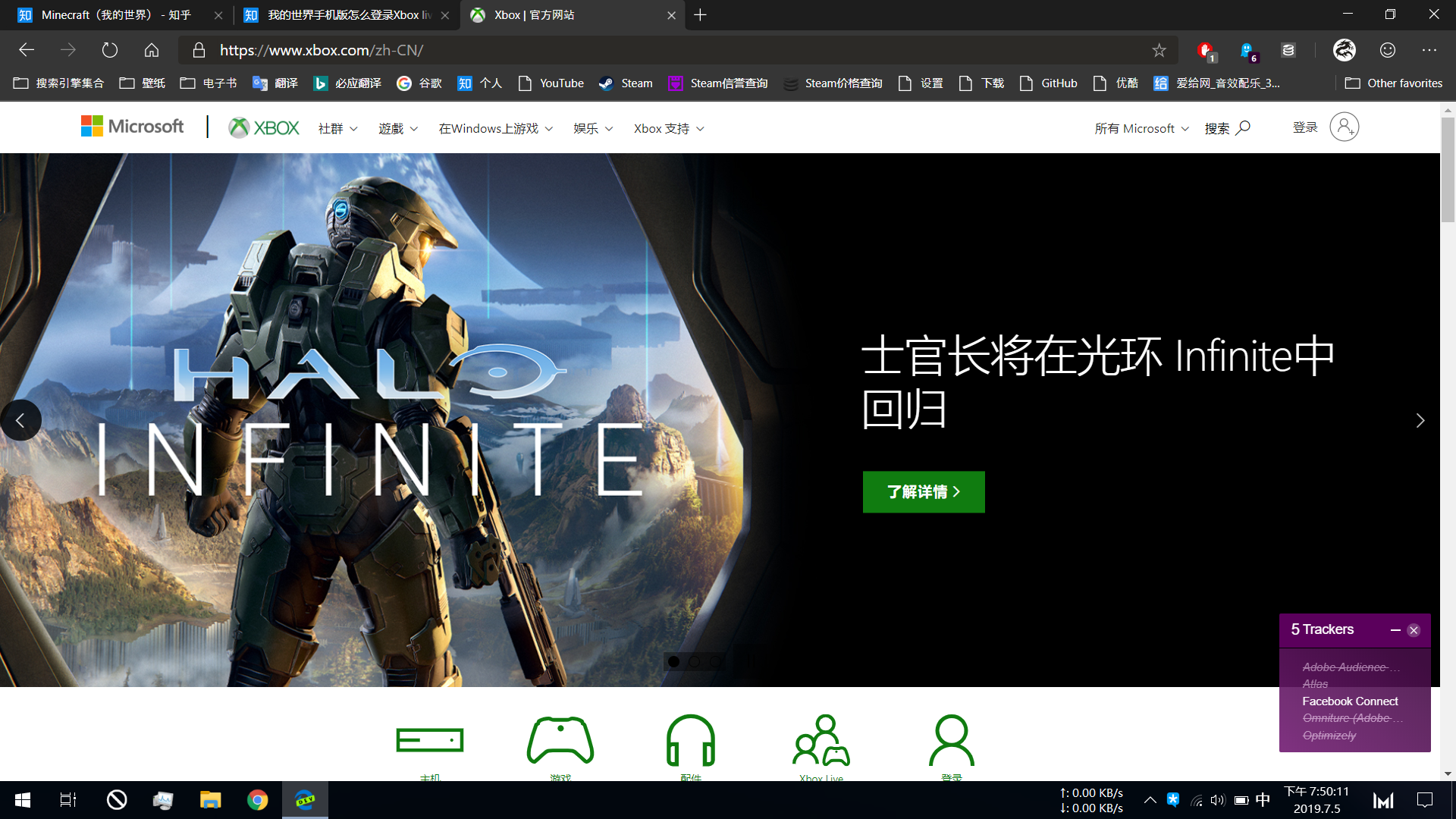The image size is (1456, 819).
Task: Open the accessories headset icon
Action: pos(690,740)
